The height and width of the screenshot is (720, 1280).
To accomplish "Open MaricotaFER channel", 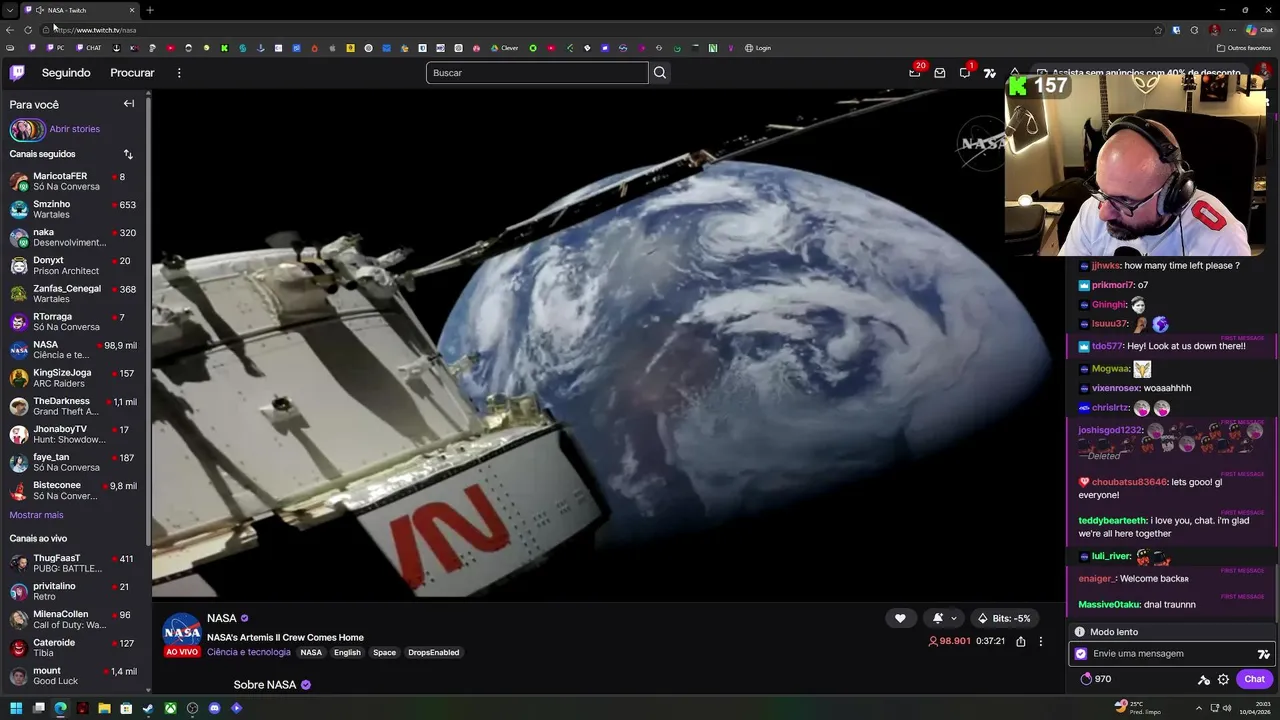I will pos(75,181).
